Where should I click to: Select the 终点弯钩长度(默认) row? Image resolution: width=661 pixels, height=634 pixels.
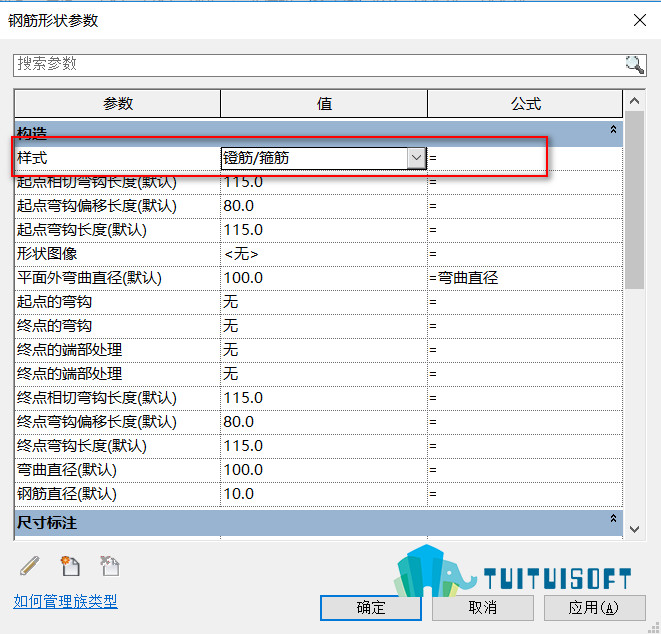point(319,446)
